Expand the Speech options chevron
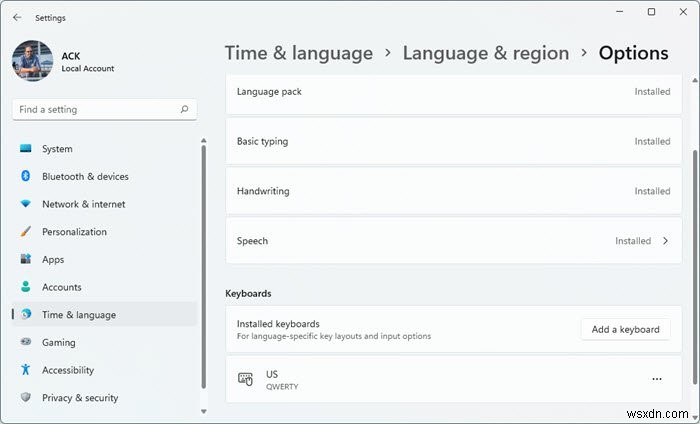700x424 pixels. (x=666, y=241)
